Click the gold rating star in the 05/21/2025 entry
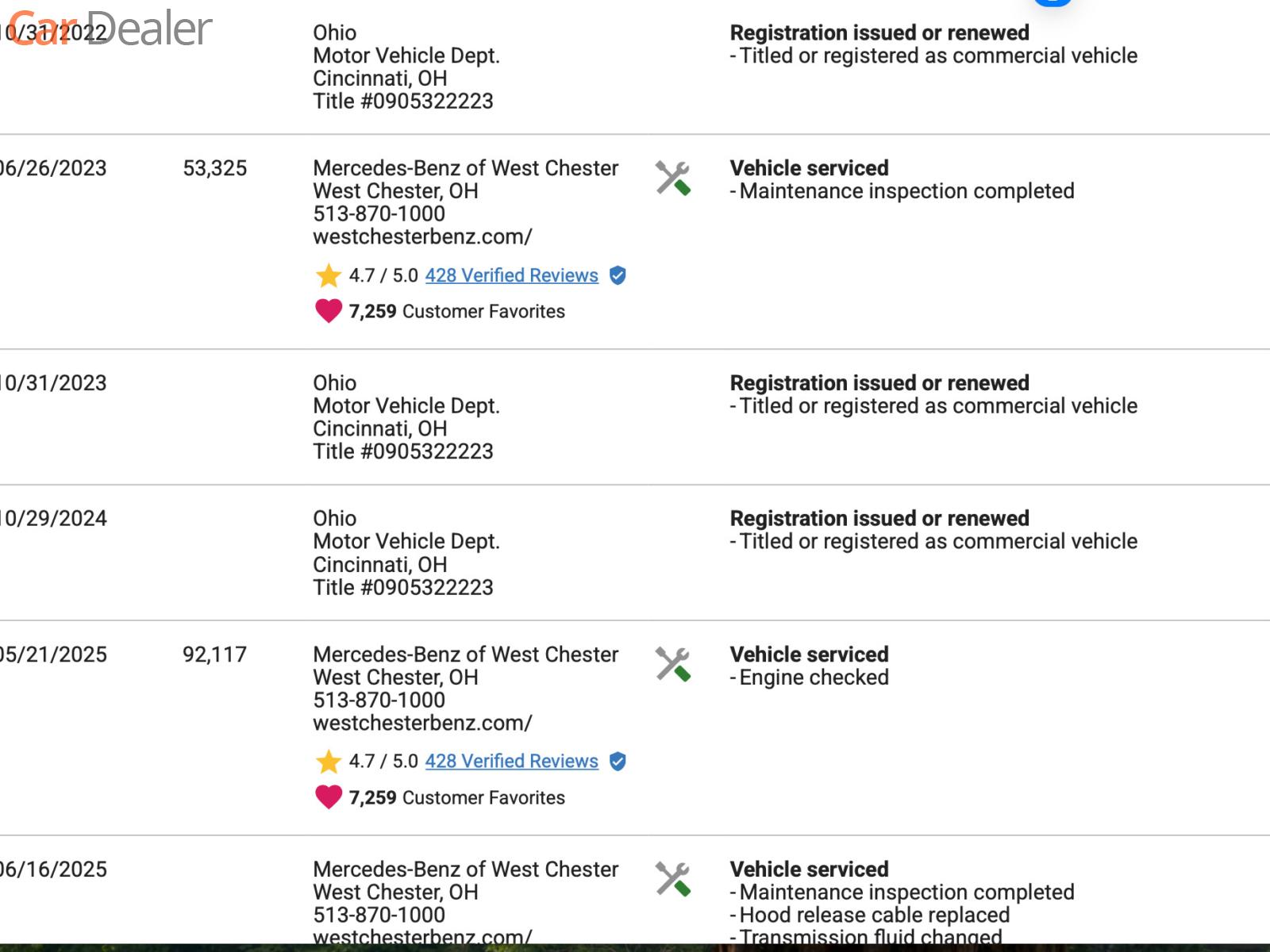The width and height of the screenshot is (1270, 952). point(328,762)
